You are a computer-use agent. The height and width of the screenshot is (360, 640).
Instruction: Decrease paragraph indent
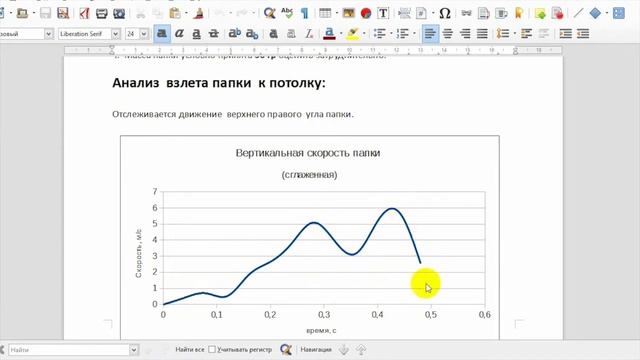point(583,33)
